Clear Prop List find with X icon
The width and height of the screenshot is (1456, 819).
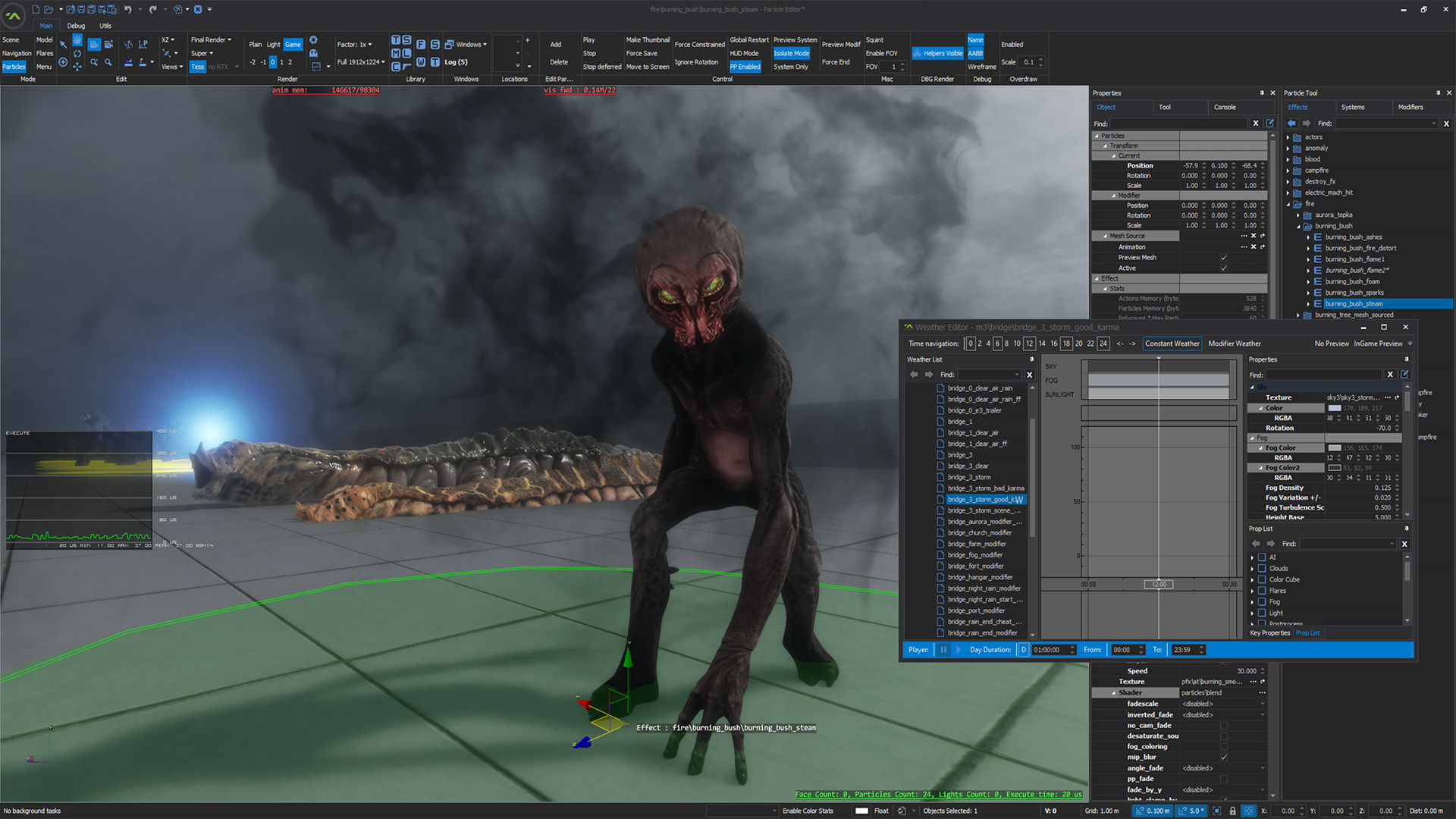pyautogui.click(x=1404, y=544)
